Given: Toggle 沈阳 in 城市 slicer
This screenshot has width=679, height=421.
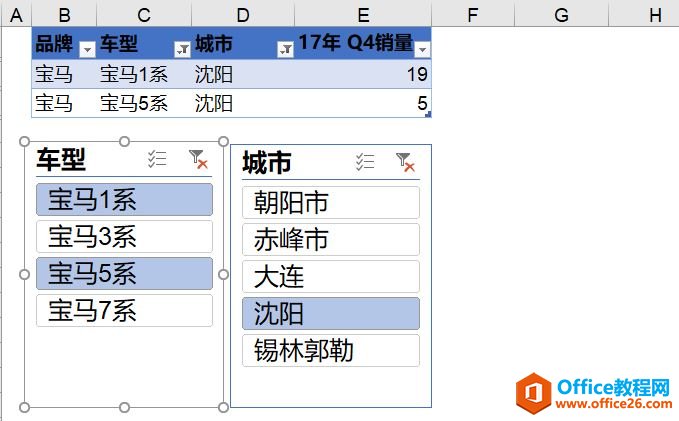Looking at the screenshot, I should 331,314.
